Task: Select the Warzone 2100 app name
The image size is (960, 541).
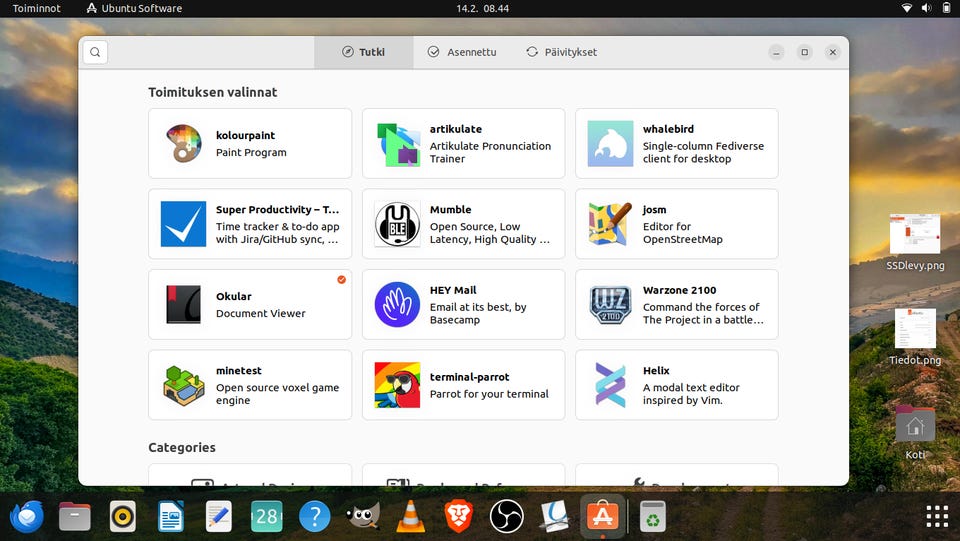Action: click(680, 290)
